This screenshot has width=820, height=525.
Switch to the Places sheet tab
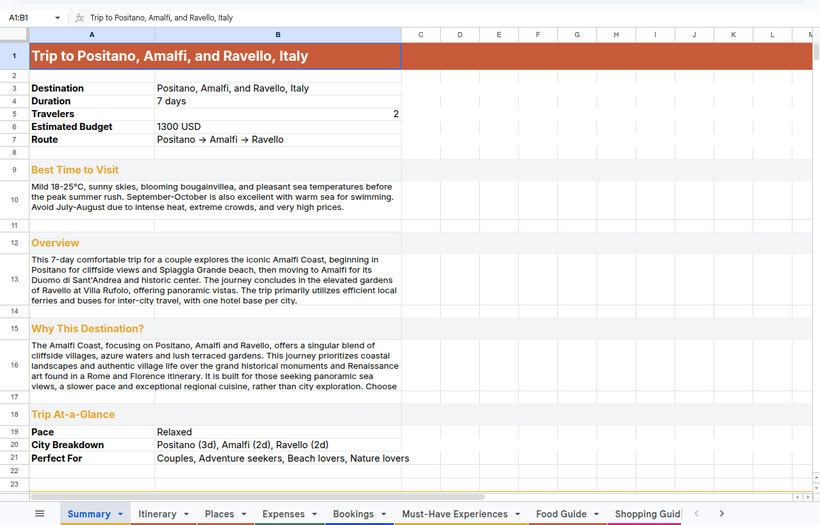click(x=219, y=514)
